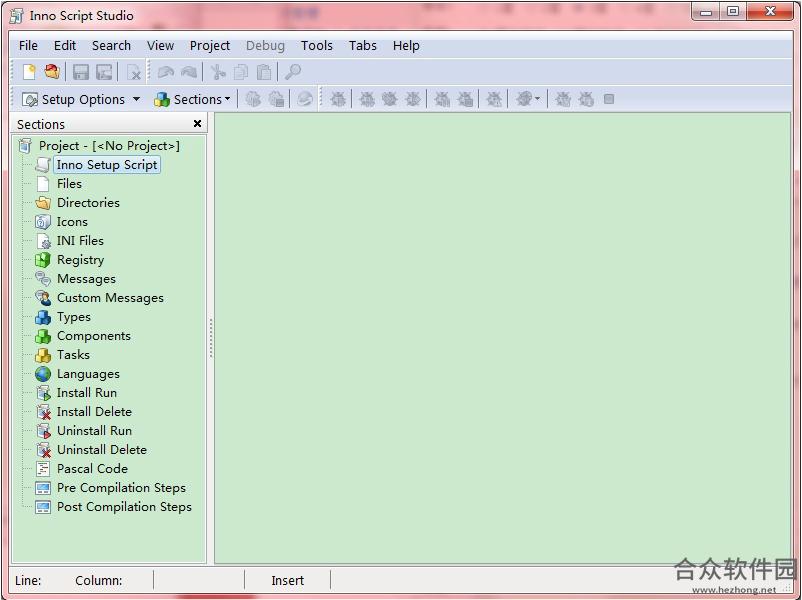
Task: Copy selection using the toolbar icon
Action: point(240,72)
